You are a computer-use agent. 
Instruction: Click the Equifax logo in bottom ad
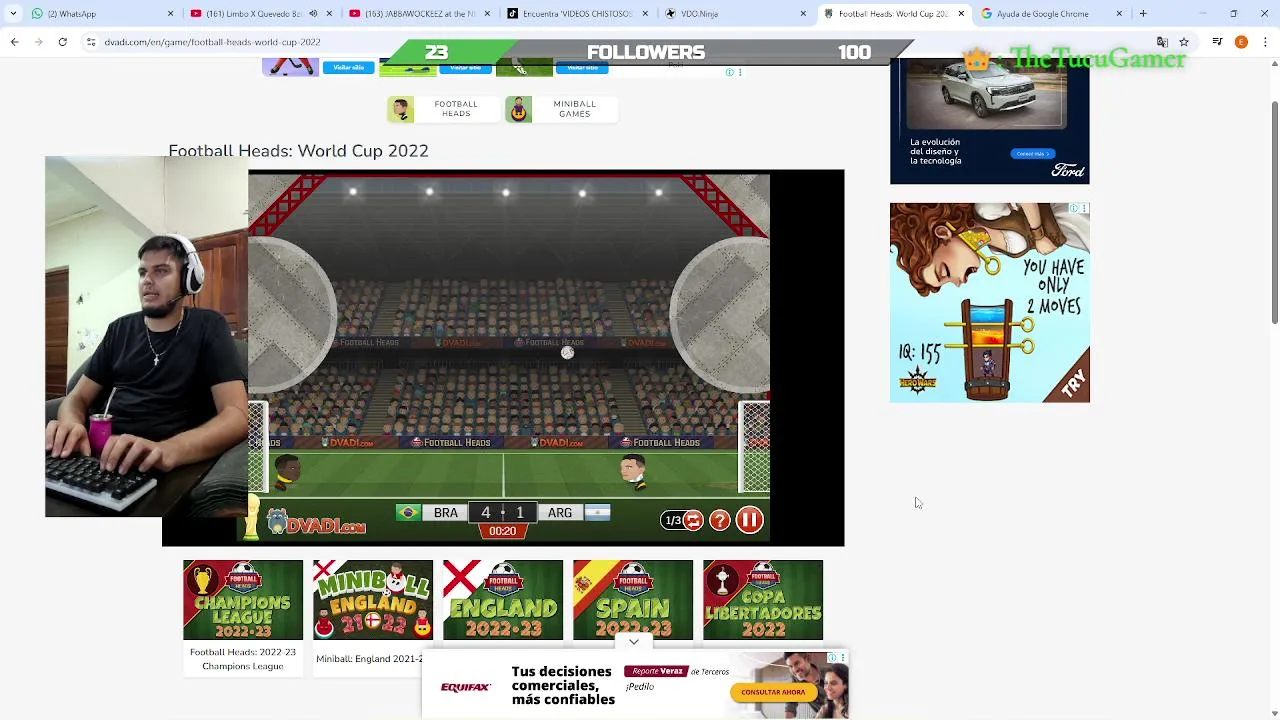(466, 687)
